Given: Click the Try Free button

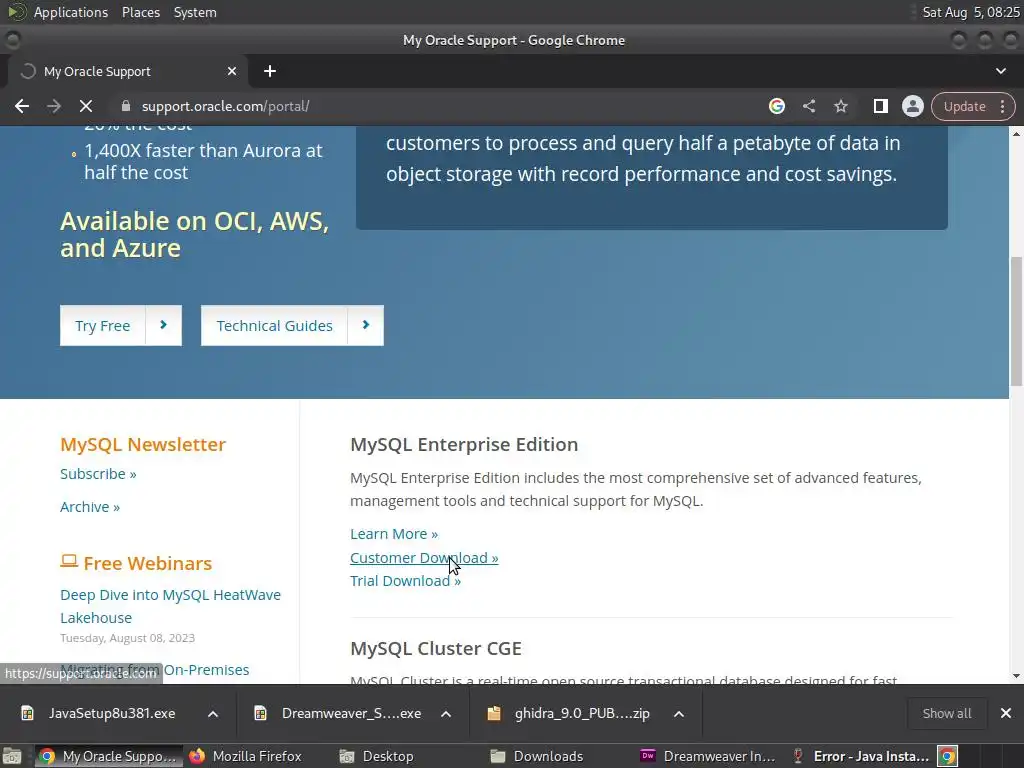Looking at the screenshot, I should point(103,325).
